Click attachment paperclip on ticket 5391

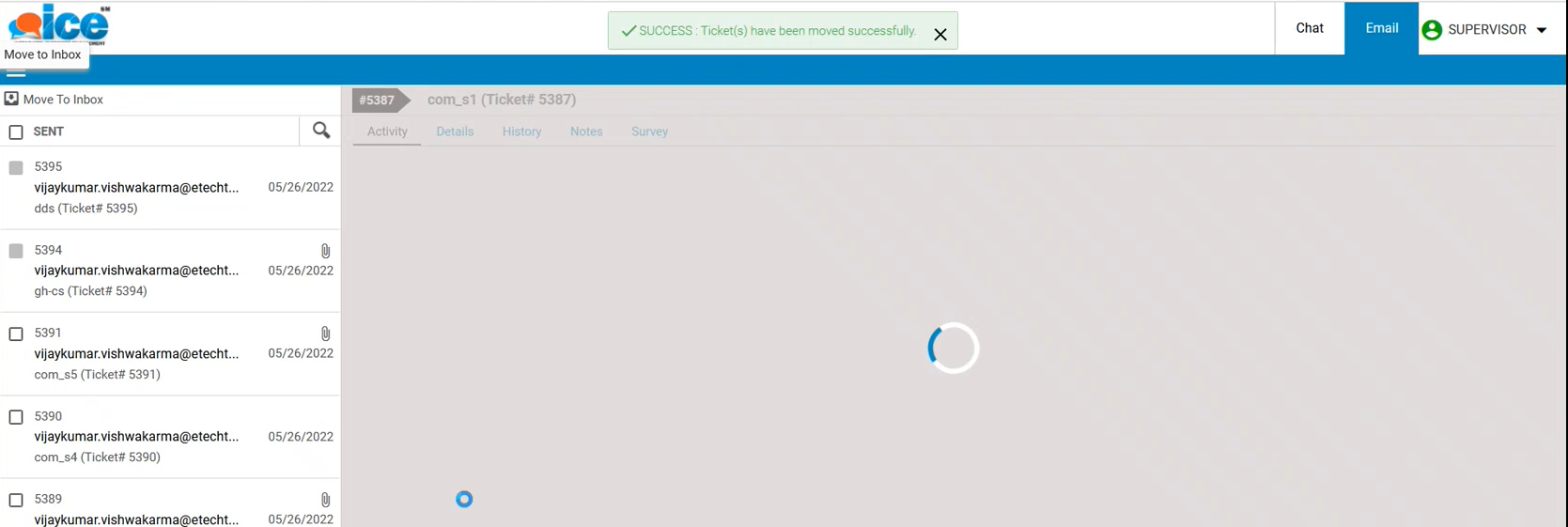(x=325, y=333)
